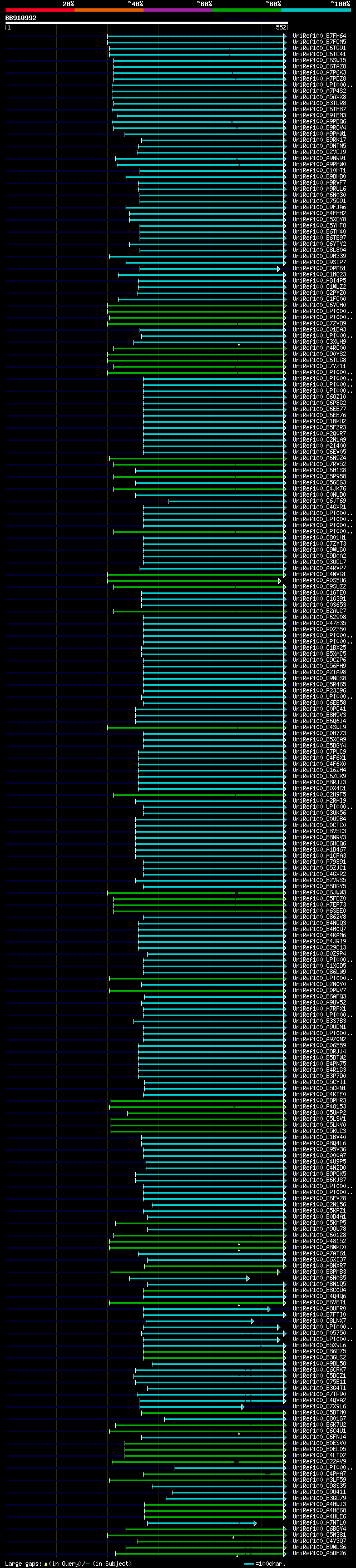The height and width of the screenshot is (1568, 356).
Task: Click the UniRef100_Q10HT1 label
Action: point(319,170)
